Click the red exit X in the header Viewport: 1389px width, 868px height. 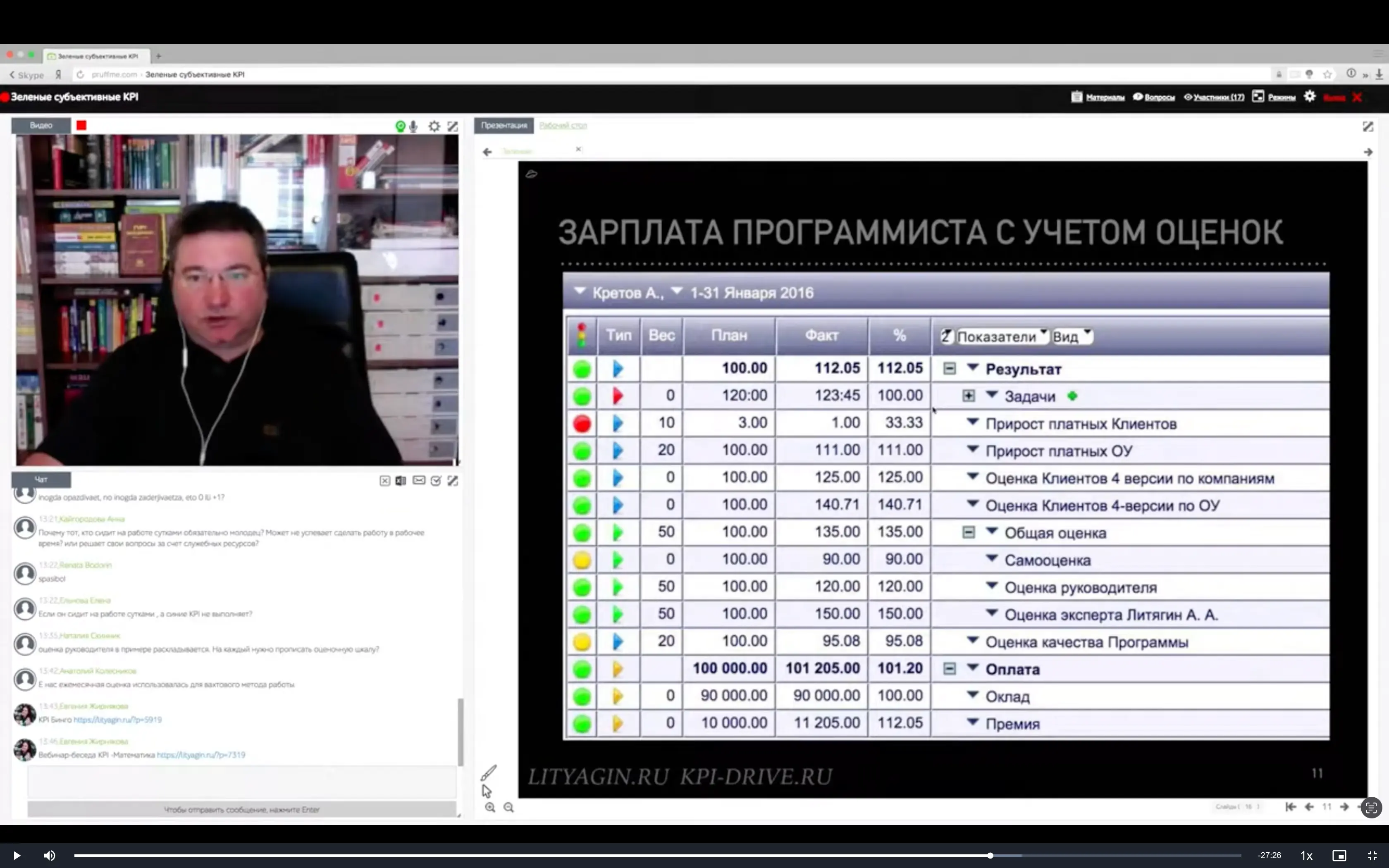(1357, 97)
